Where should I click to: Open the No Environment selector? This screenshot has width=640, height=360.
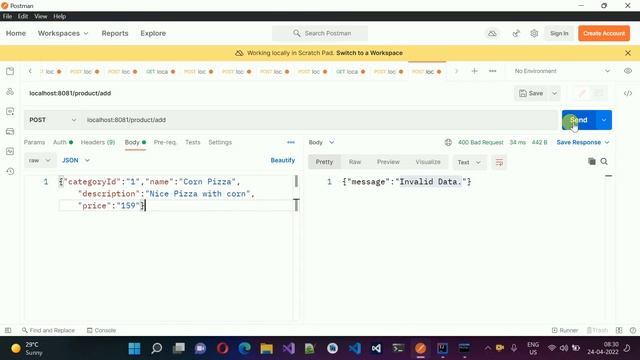[562, 71]
